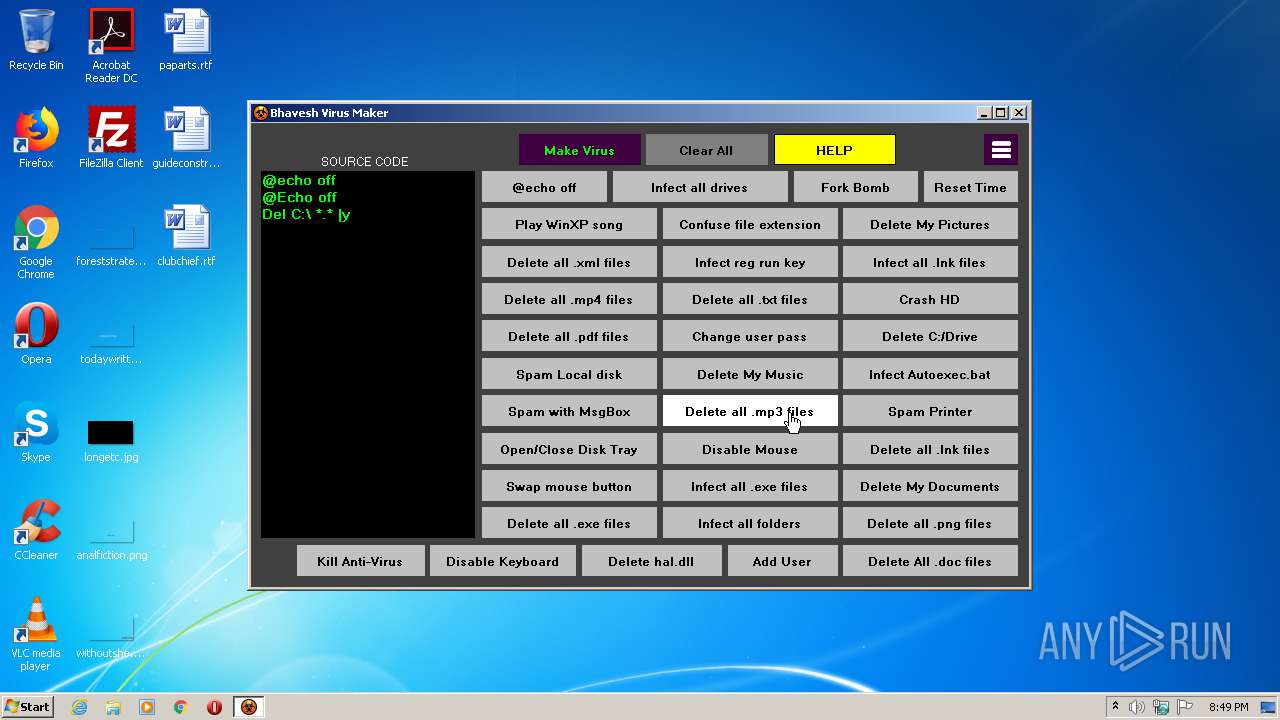Click the Reset Time button

970,187
